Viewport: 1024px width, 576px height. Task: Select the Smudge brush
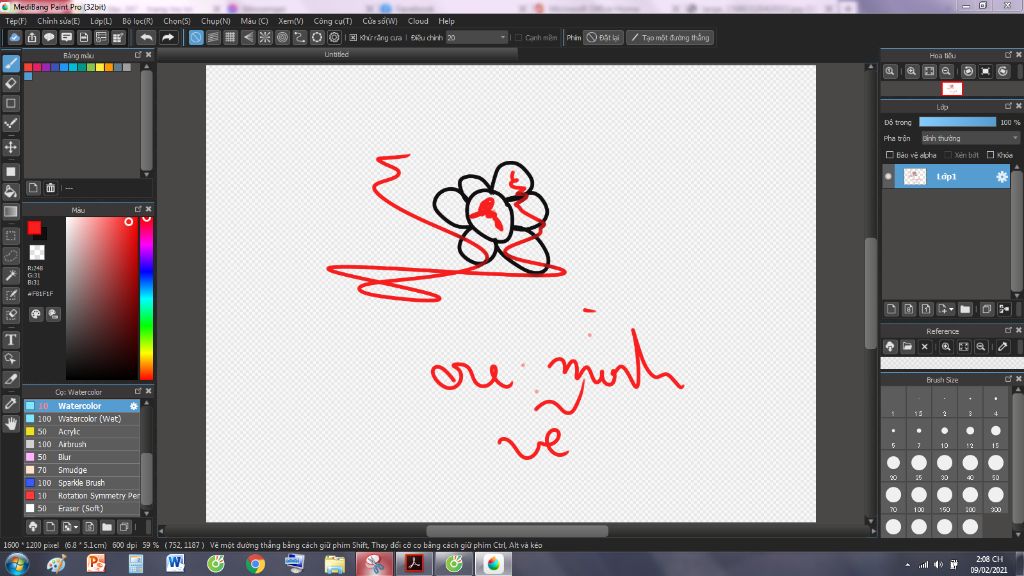coord(82,470)
